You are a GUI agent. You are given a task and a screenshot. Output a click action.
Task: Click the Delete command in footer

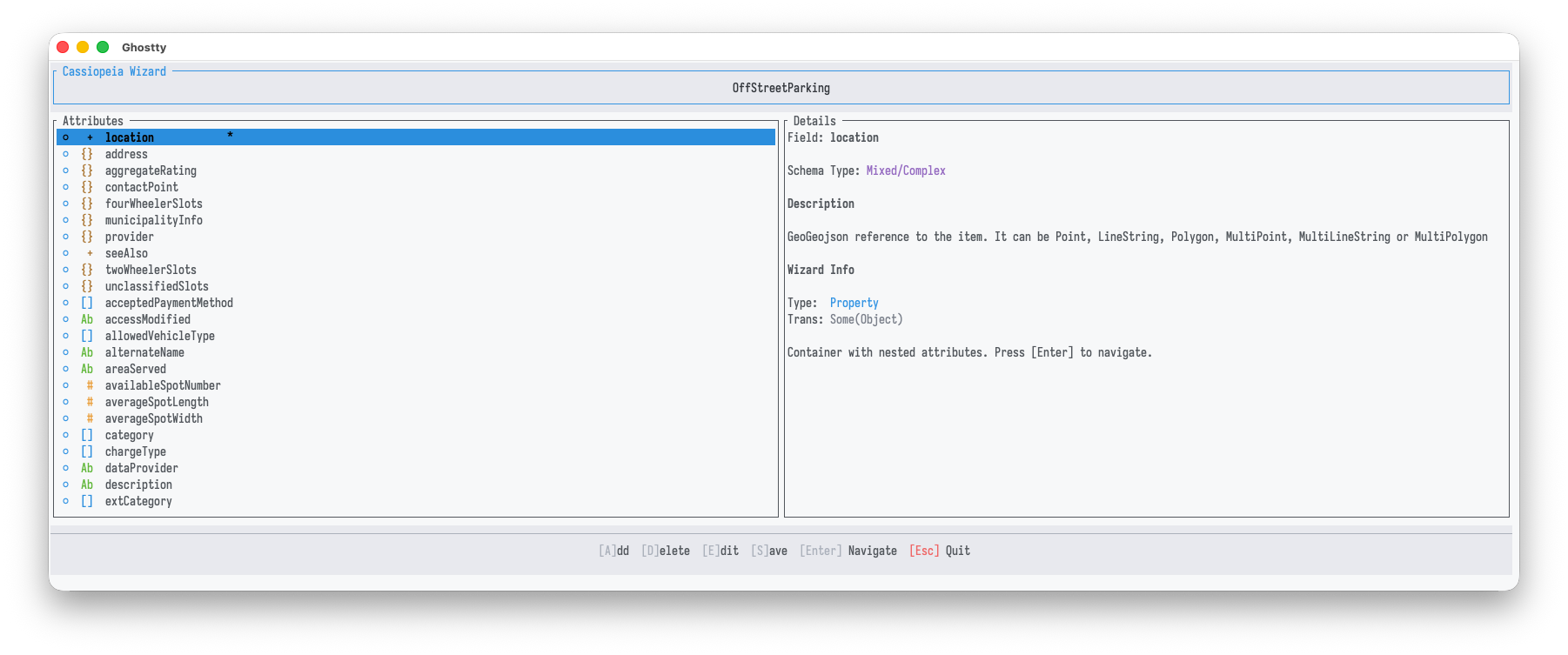click(666, 551)
